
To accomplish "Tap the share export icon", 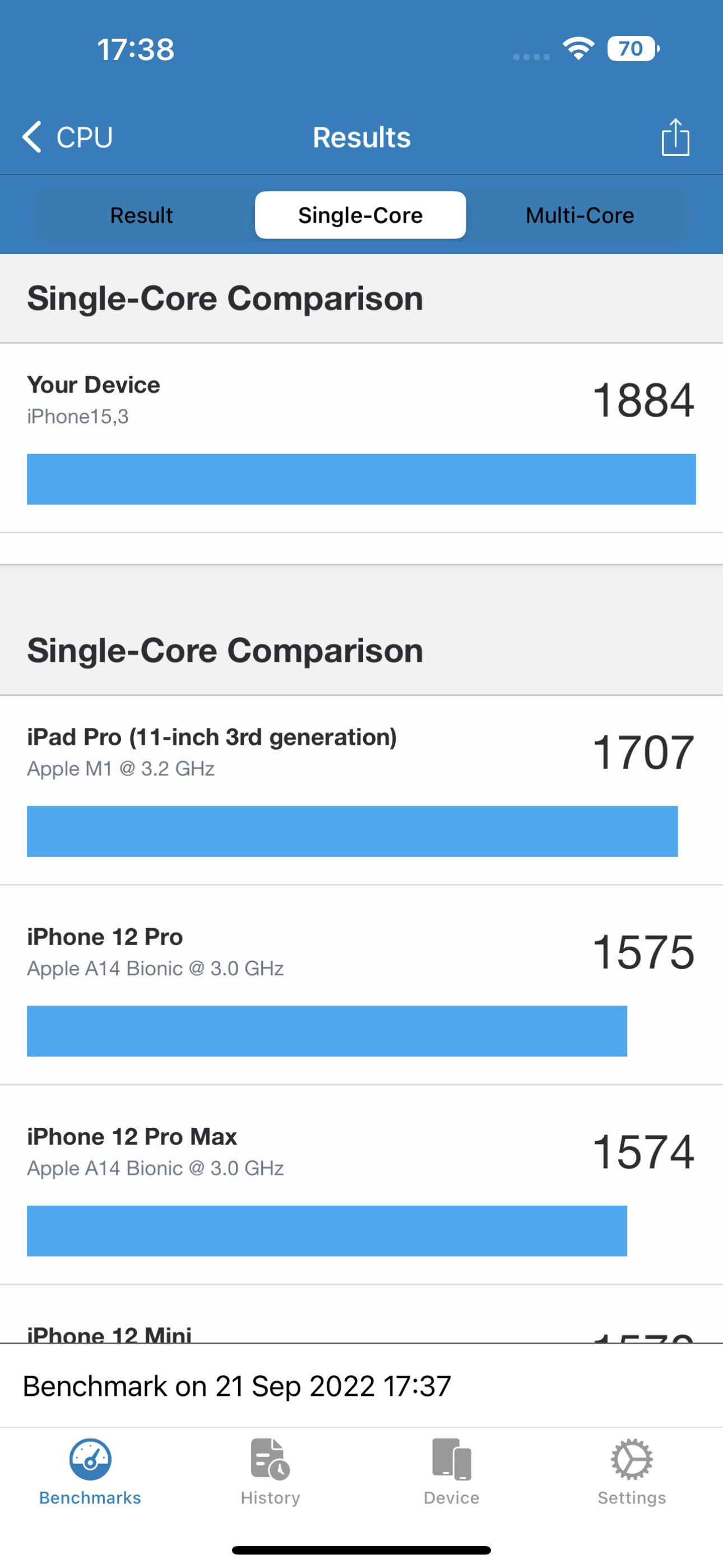I will pyautogui.click(x=675, y=137).
